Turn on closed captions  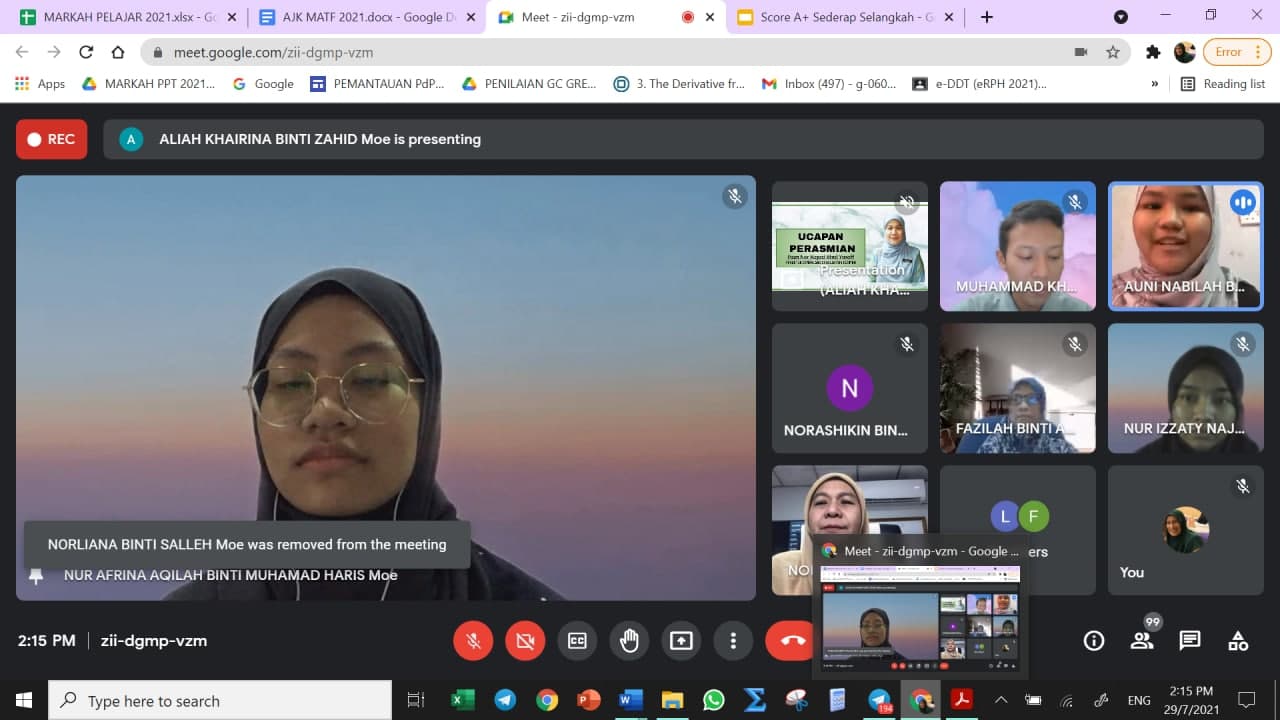(x=577, y=641)
